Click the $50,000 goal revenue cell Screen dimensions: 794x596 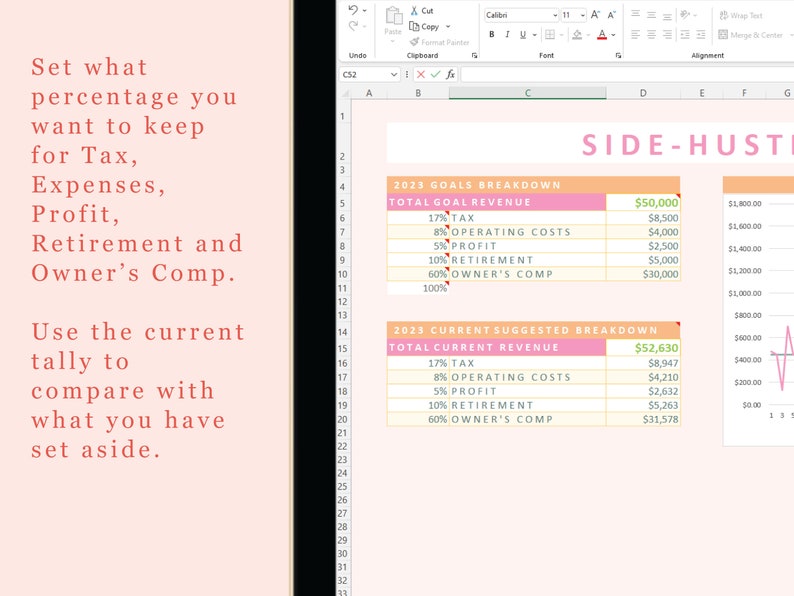coord(643,203)
